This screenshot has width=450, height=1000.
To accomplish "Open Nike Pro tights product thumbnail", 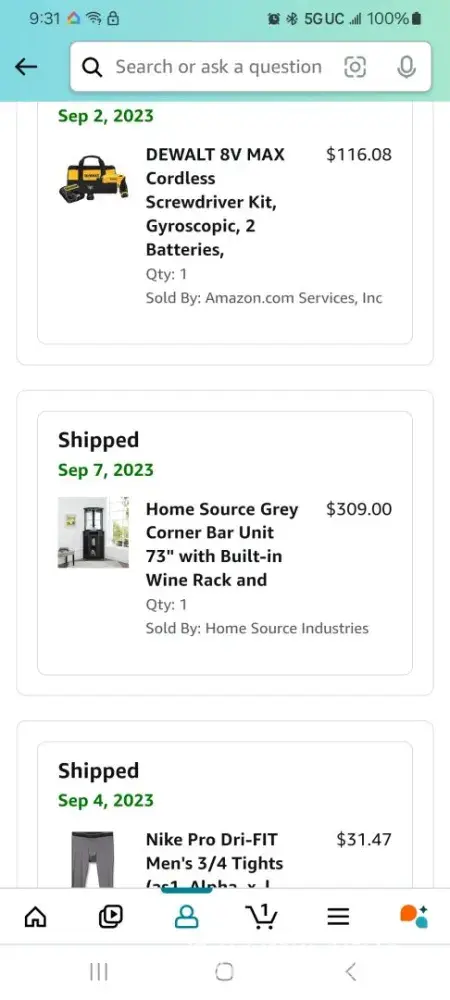I will click(93, 858).
